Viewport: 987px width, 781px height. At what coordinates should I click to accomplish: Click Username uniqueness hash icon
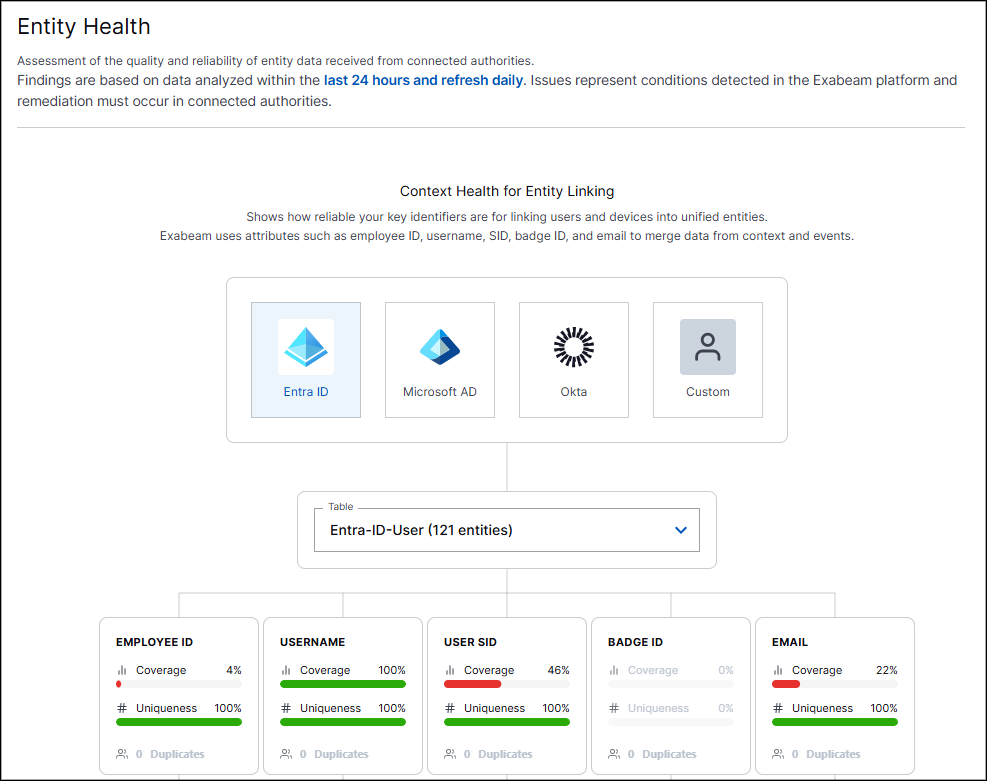286,708
